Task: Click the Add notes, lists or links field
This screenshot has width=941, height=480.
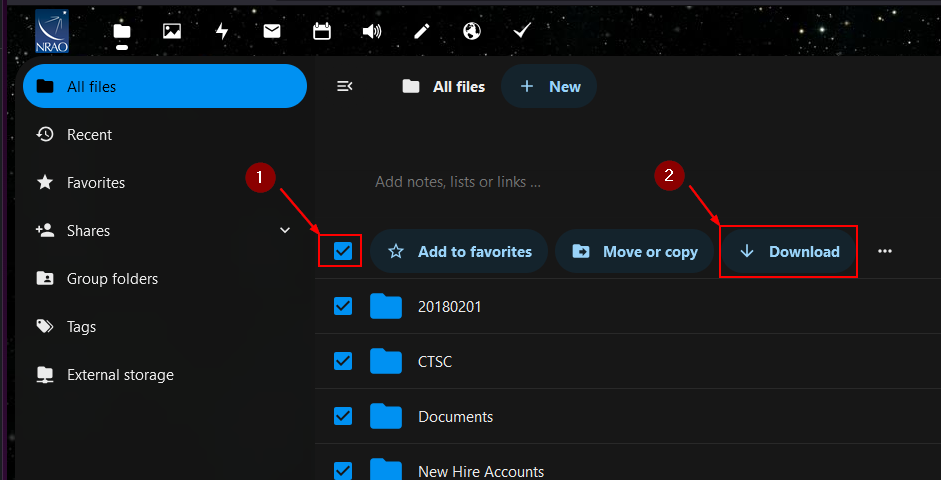Action: (x=458, y=182)
